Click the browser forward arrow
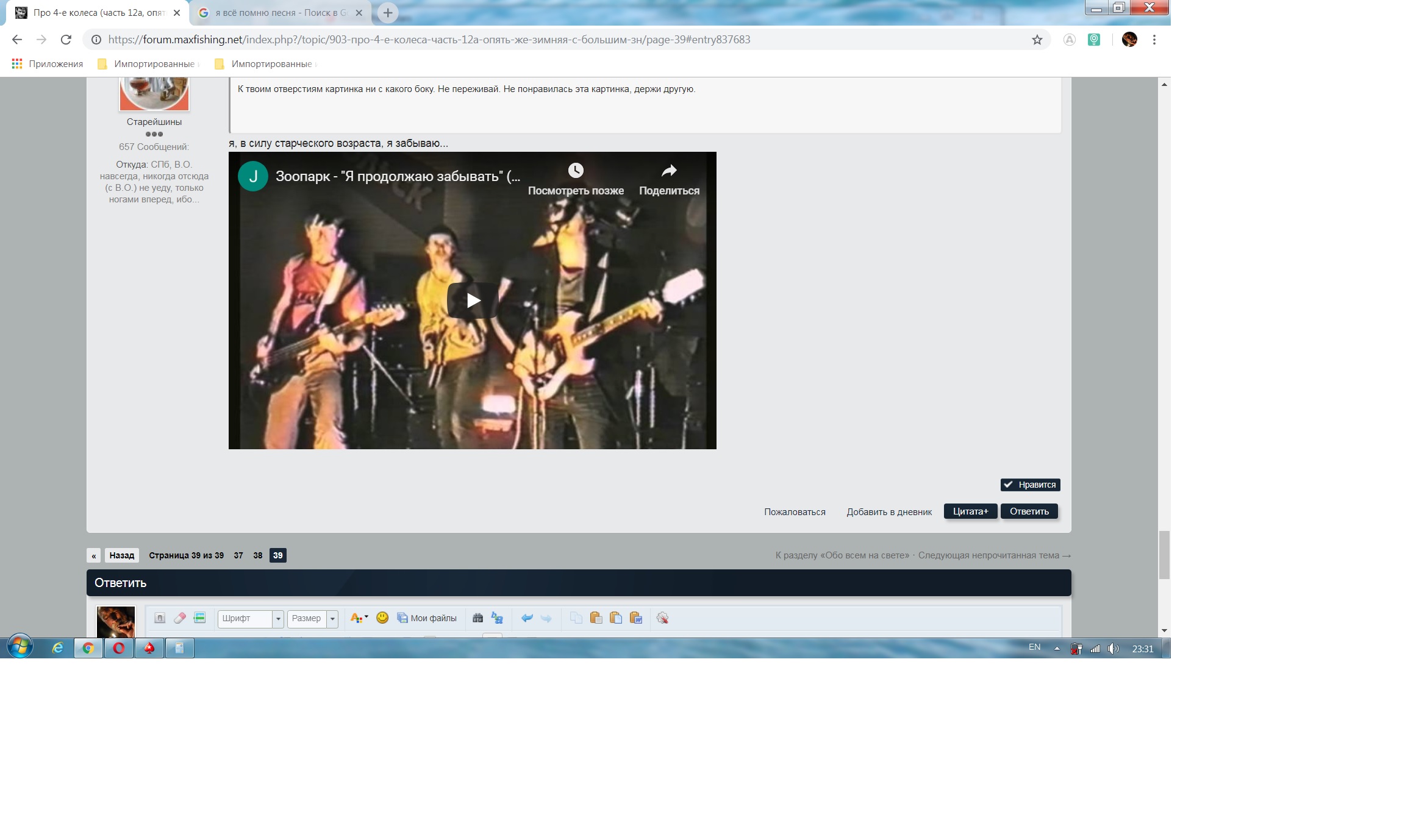Image resolution: width=1405 pixels, height=840 pixels. 41,40
